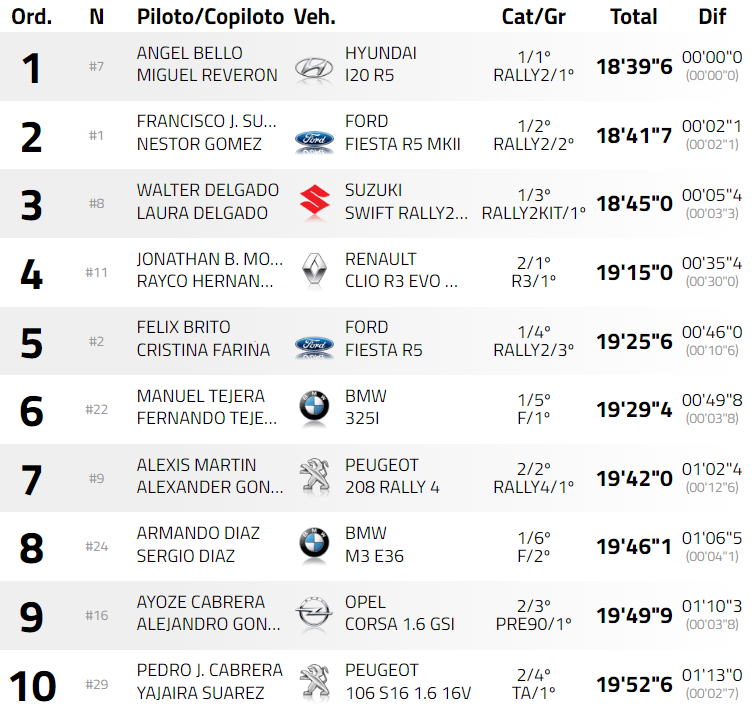Click the Peugeot logo beside 208 Rally 4
Image resolution: width=755 pixels, height=711 pixels.
pos(314,476)
